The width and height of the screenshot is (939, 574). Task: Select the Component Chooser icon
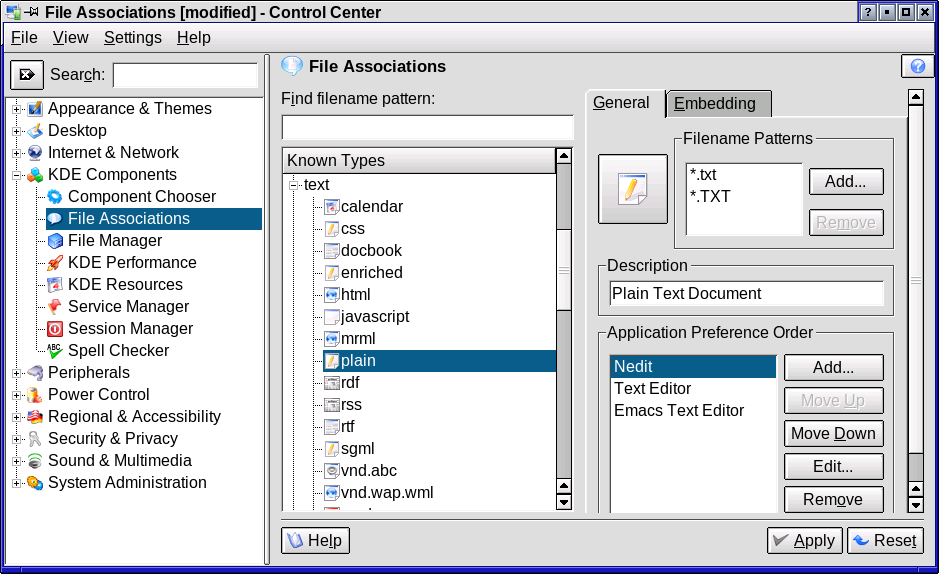55,197
